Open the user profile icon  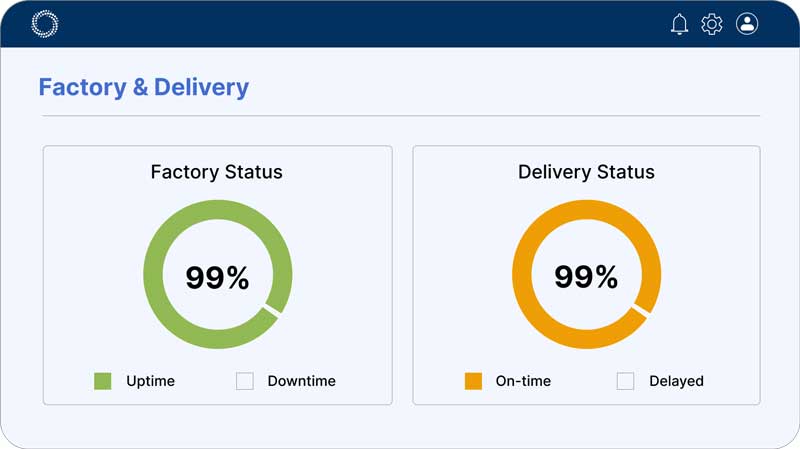[x=747, y=24]
